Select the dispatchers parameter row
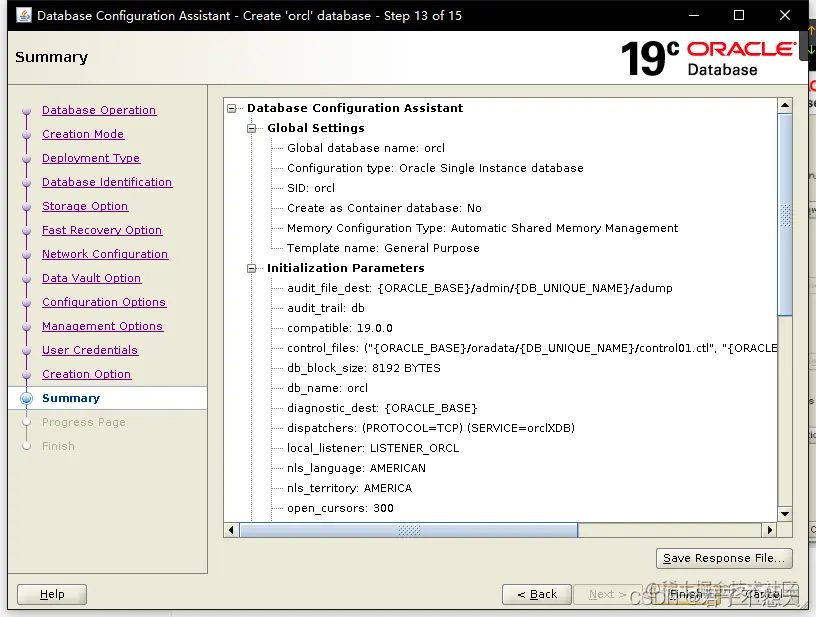This screenshot has height=617, width=816. tap(431, 428)
